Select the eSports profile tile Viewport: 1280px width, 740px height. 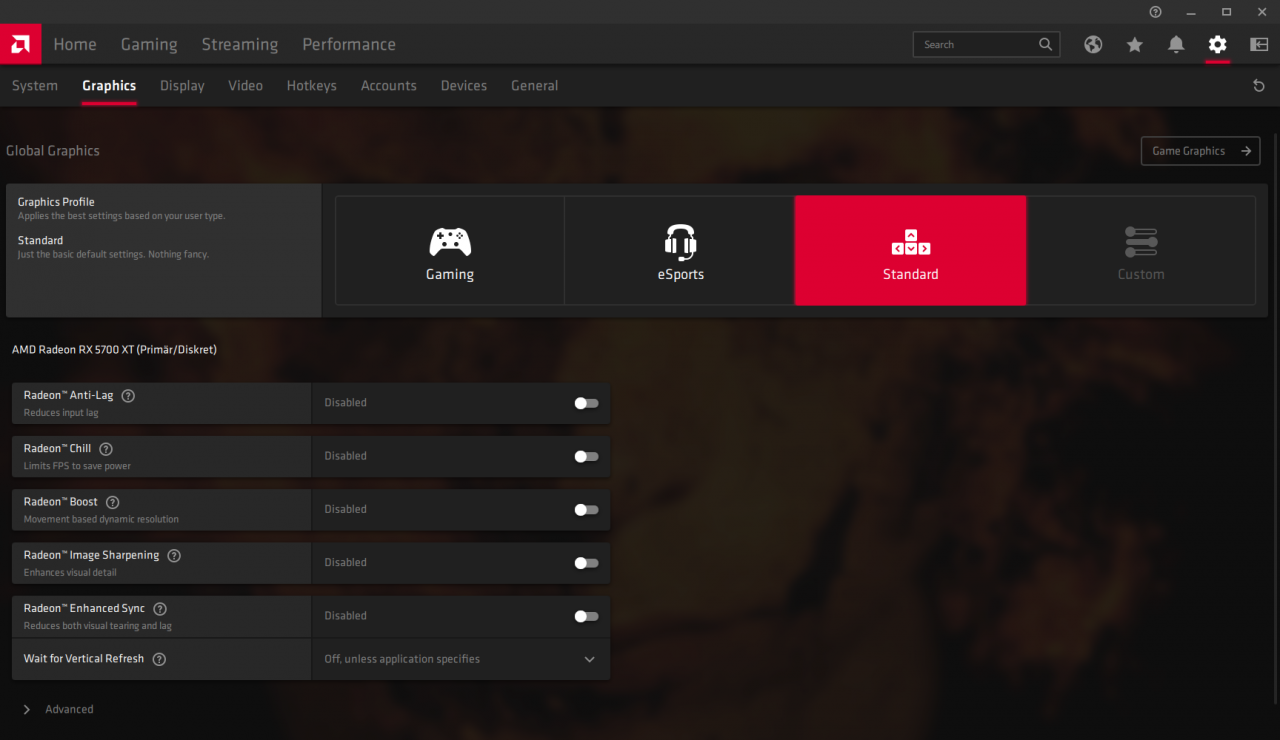tap(680, 250)
